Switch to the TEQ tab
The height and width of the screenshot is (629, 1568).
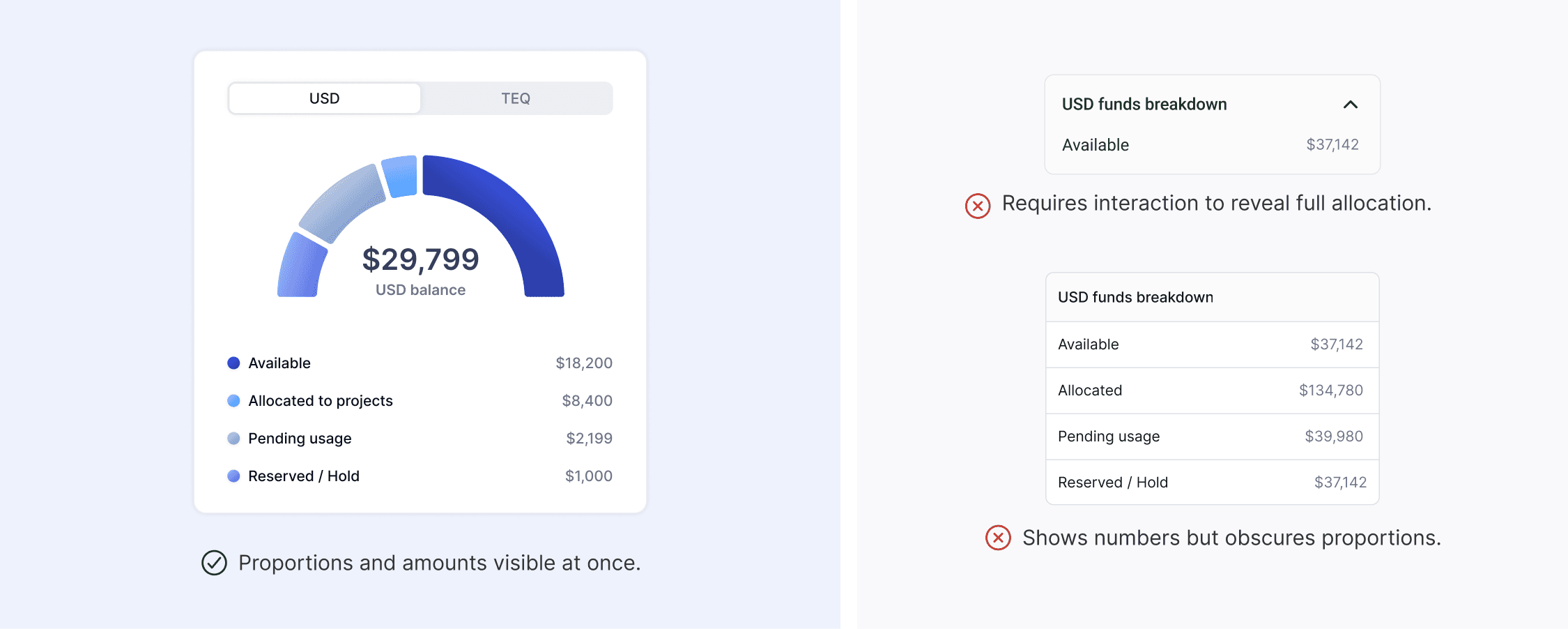[516, 98]
